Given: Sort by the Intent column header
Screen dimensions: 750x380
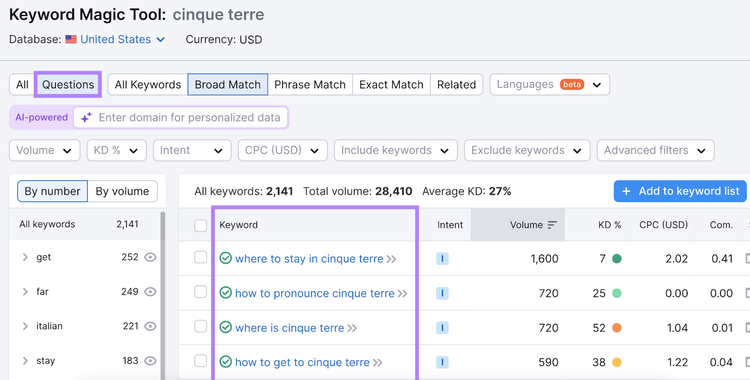Looking at the screenshot, I should click(450, 225).
